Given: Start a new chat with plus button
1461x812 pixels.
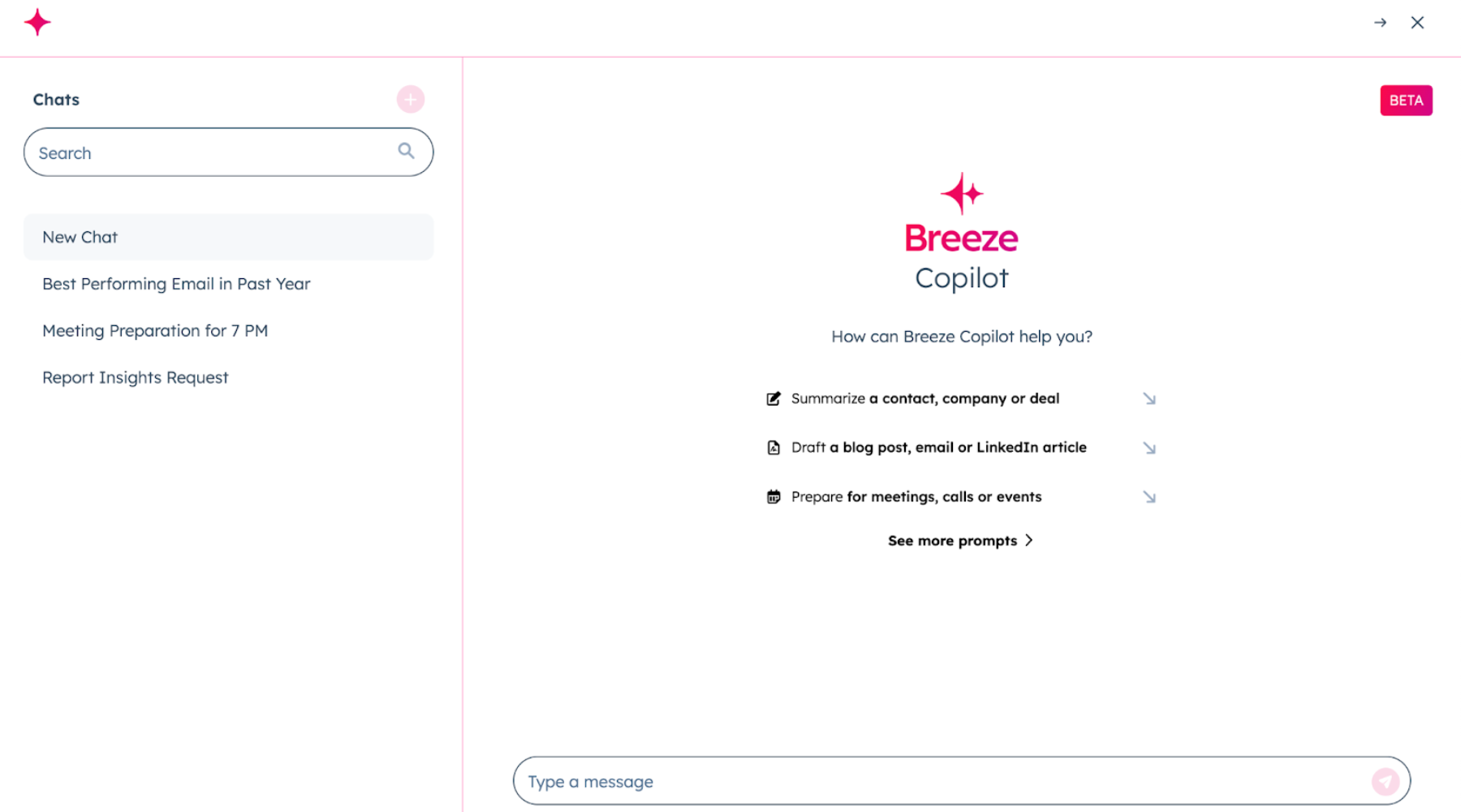Looking at the screenshot, I should tap(411, 100).
